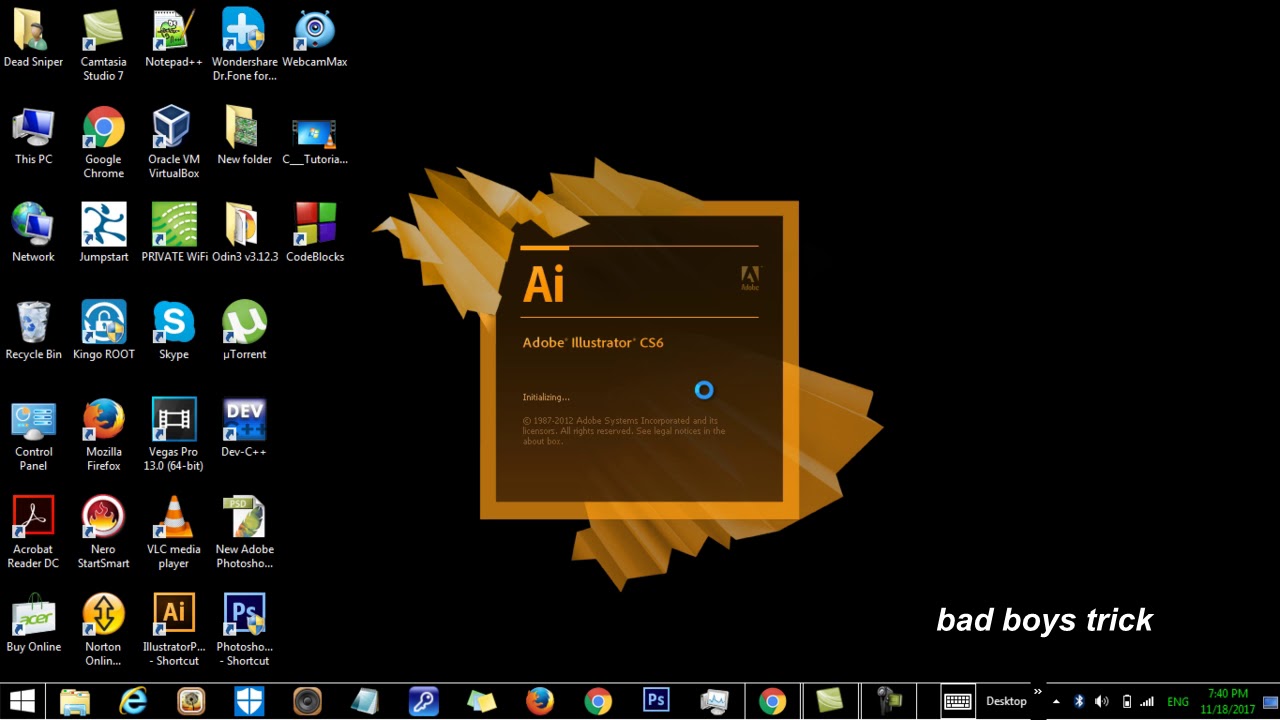Select the CodeBlocks desktop shortcut

(x=314, y=233)
